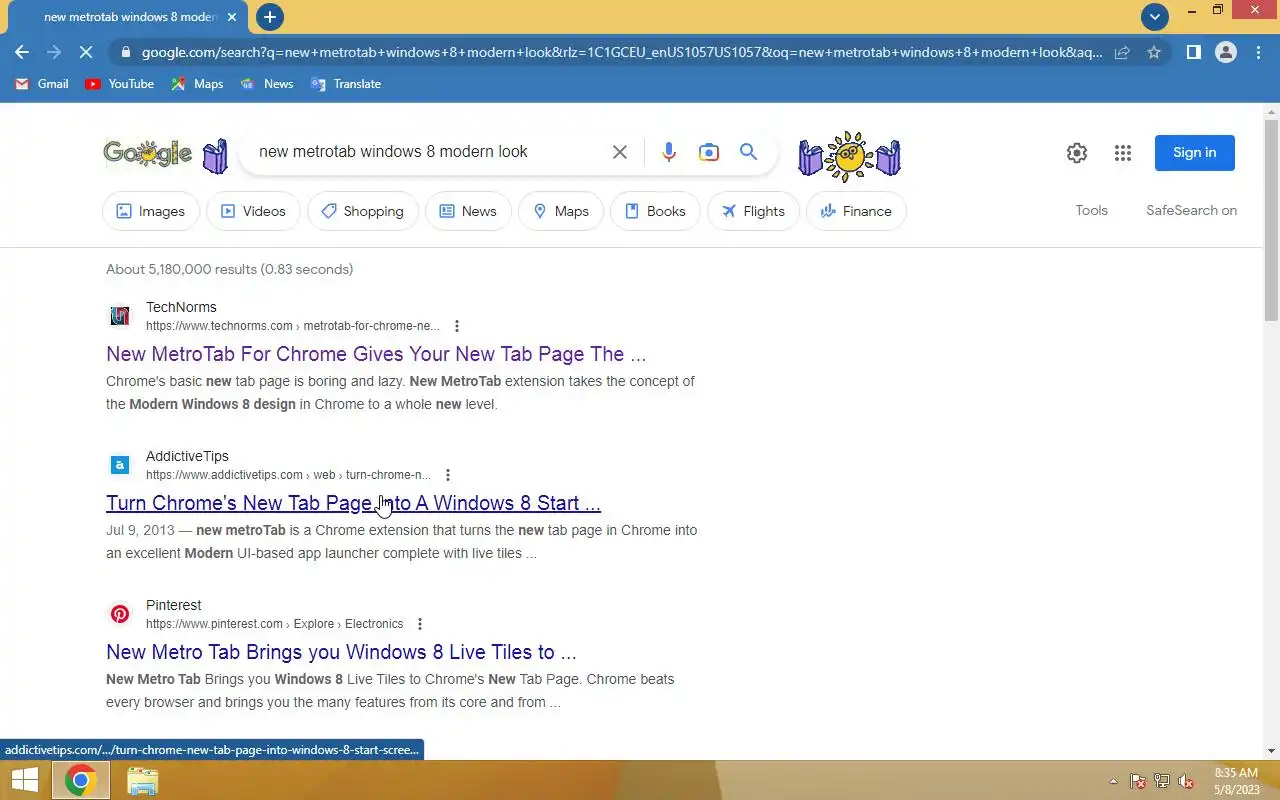Click the site info lock icon
The width and height of the screenshot is (1280, 800).
point(124,52)
